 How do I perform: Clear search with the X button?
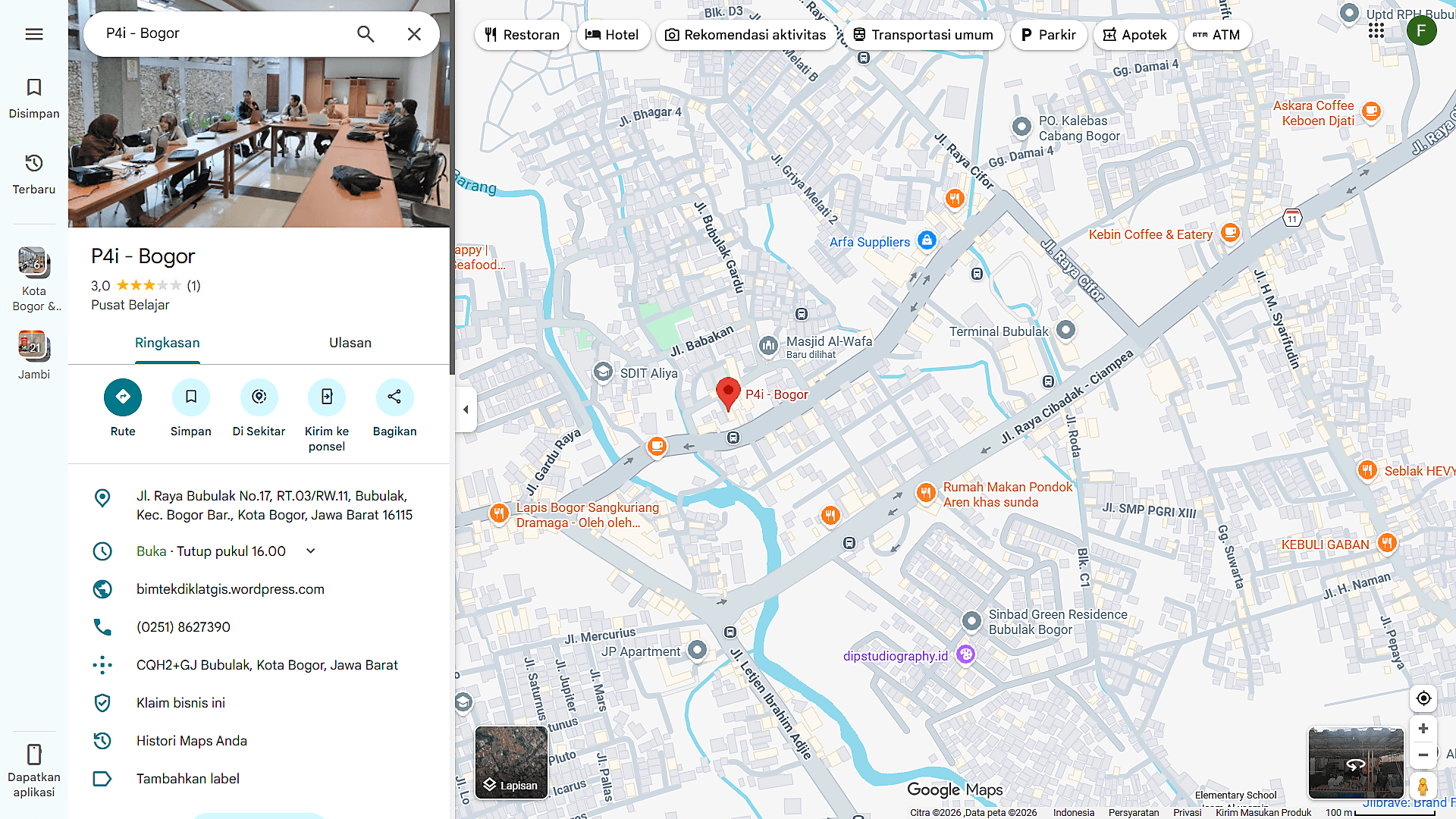pos(414,34)
